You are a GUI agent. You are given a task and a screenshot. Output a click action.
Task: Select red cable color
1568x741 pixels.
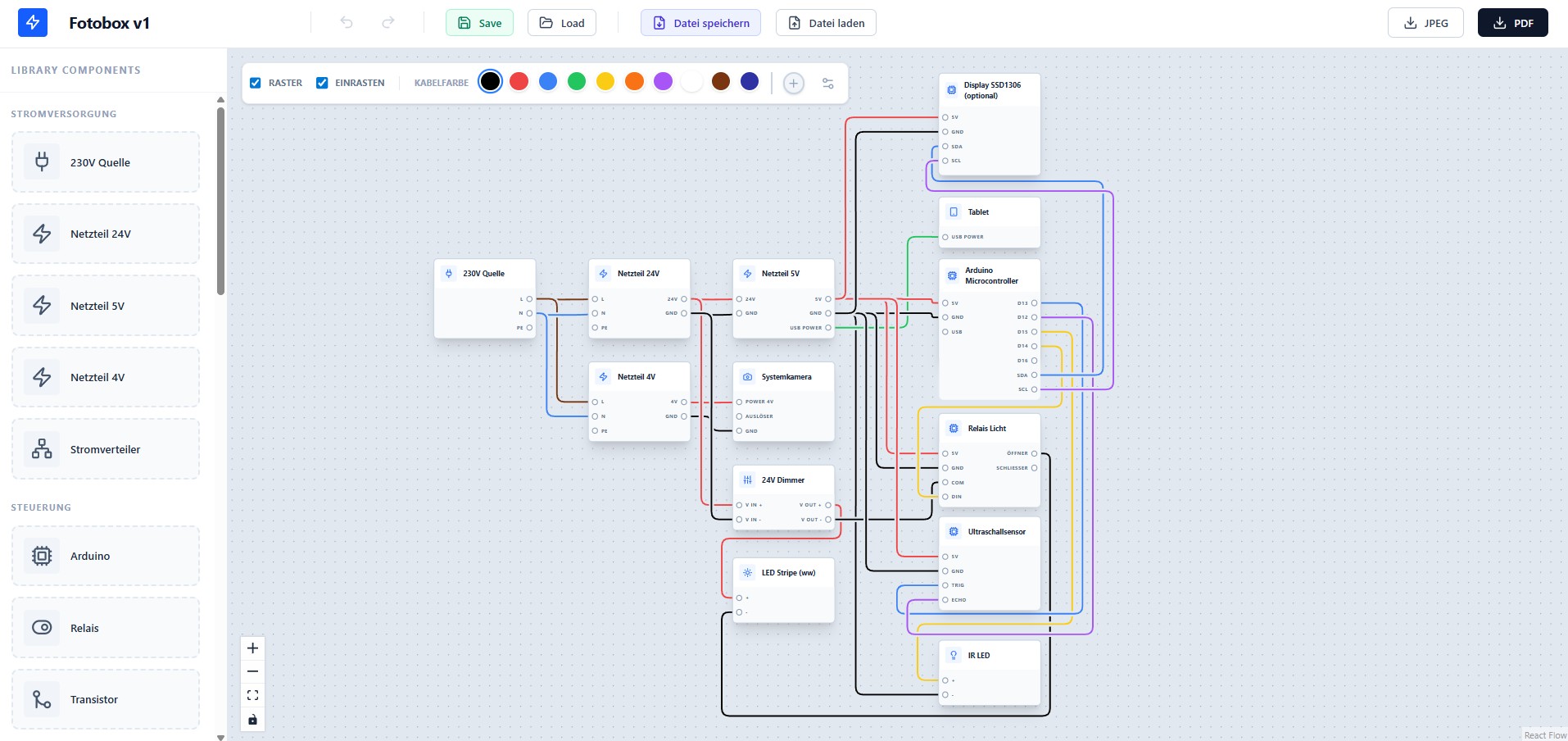coord(519,81)
